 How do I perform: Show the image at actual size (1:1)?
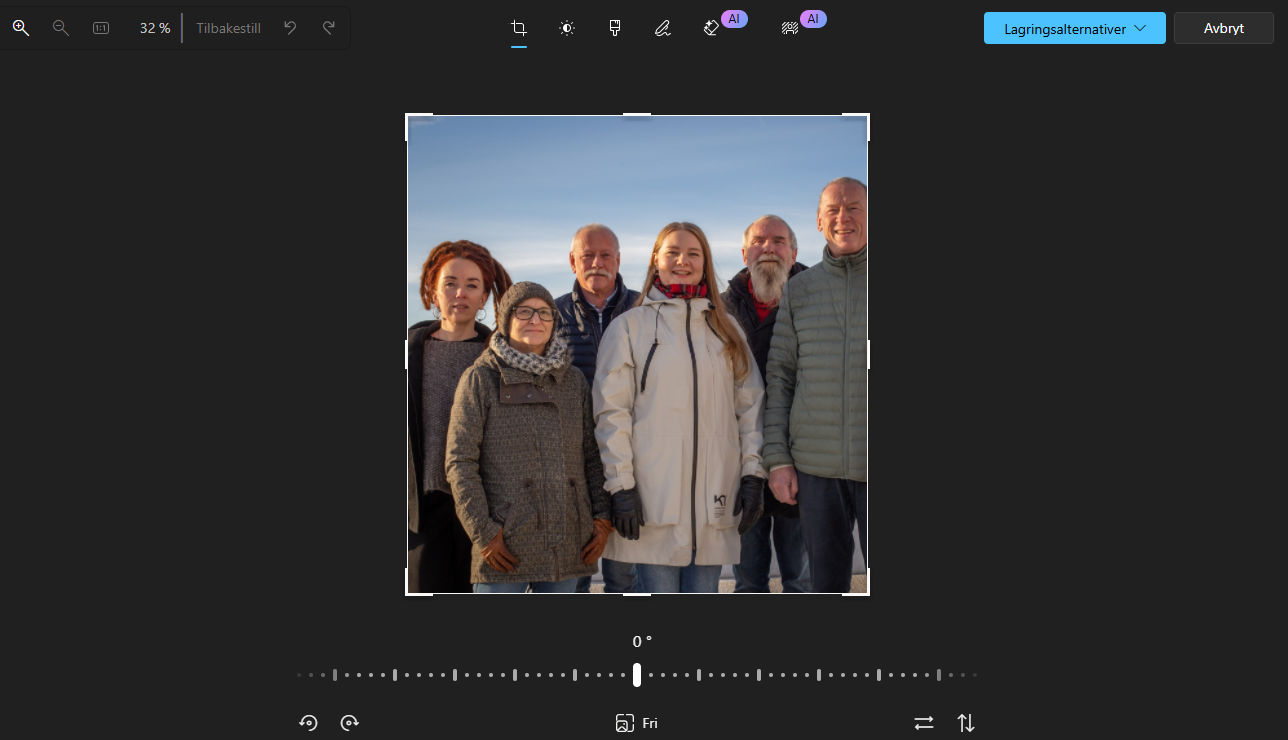(101, 28)
